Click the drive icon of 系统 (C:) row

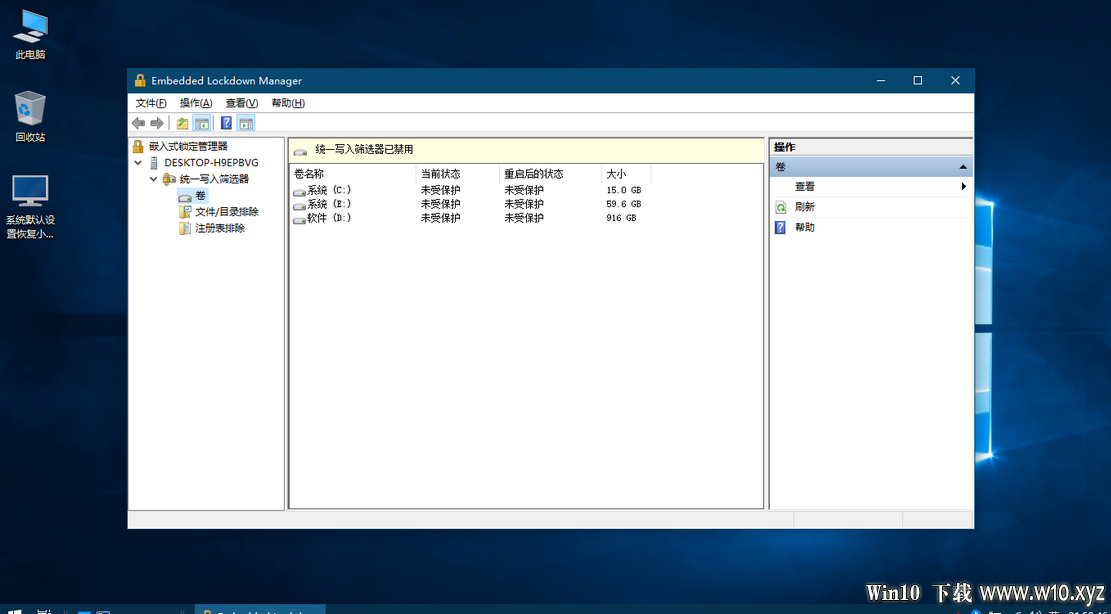tap(299, 191)
